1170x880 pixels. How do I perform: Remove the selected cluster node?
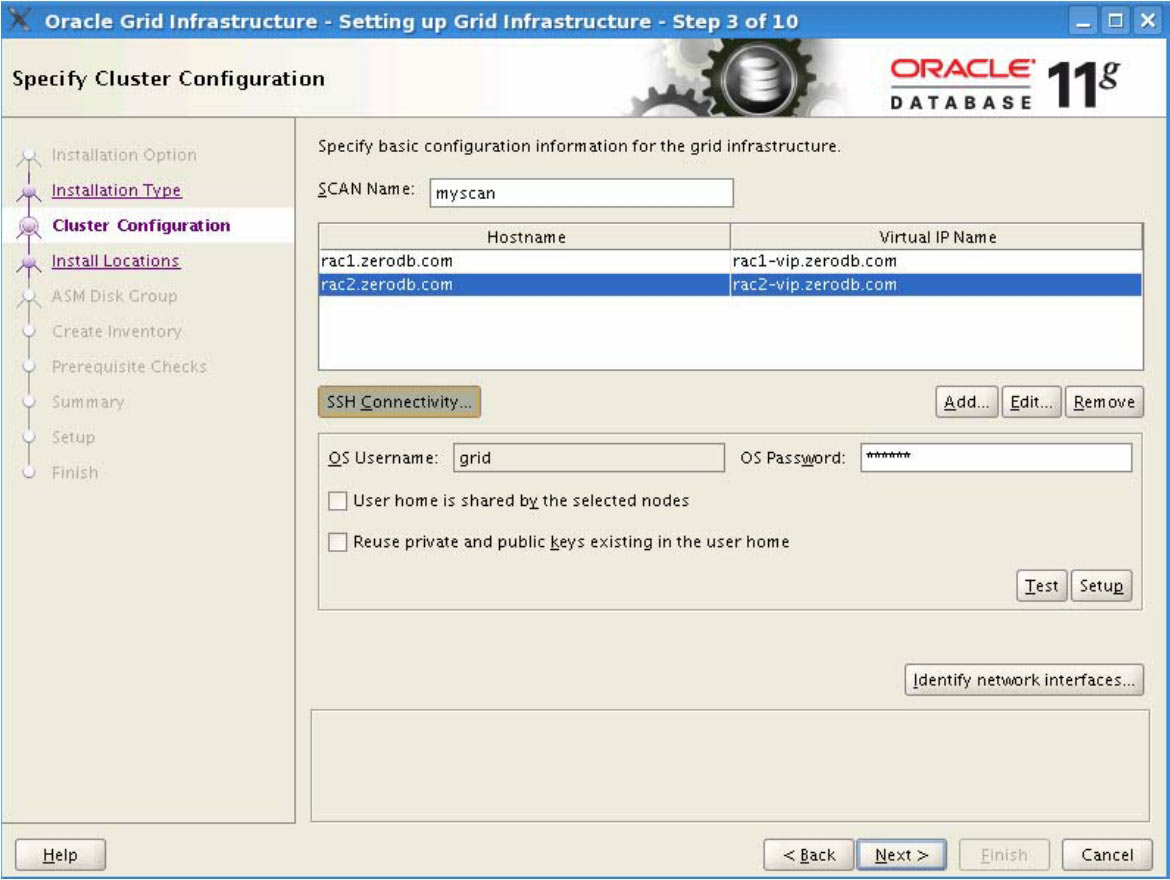[x=1104, y=402]
